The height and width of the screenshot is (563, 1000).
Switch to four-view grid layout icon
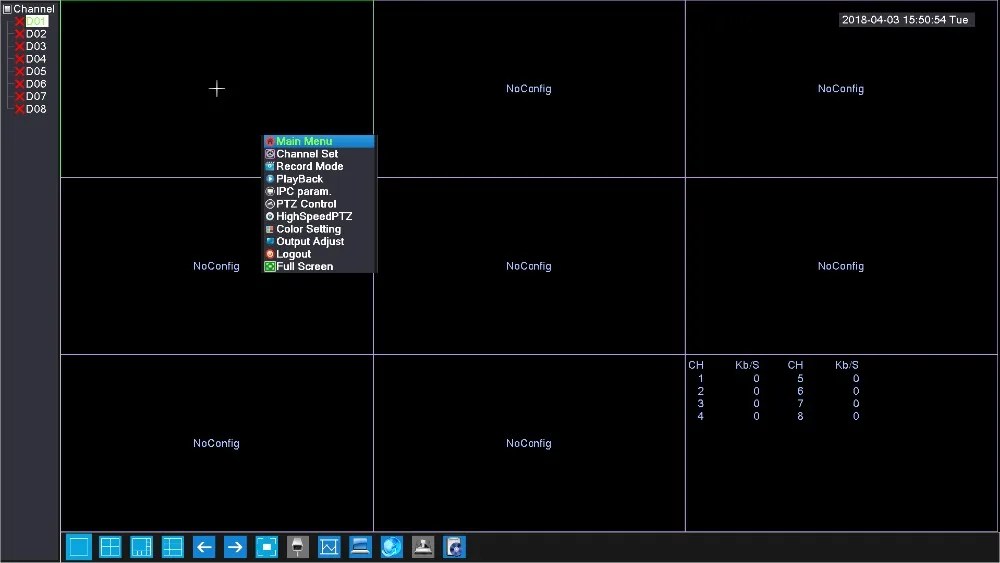(110, 547)
